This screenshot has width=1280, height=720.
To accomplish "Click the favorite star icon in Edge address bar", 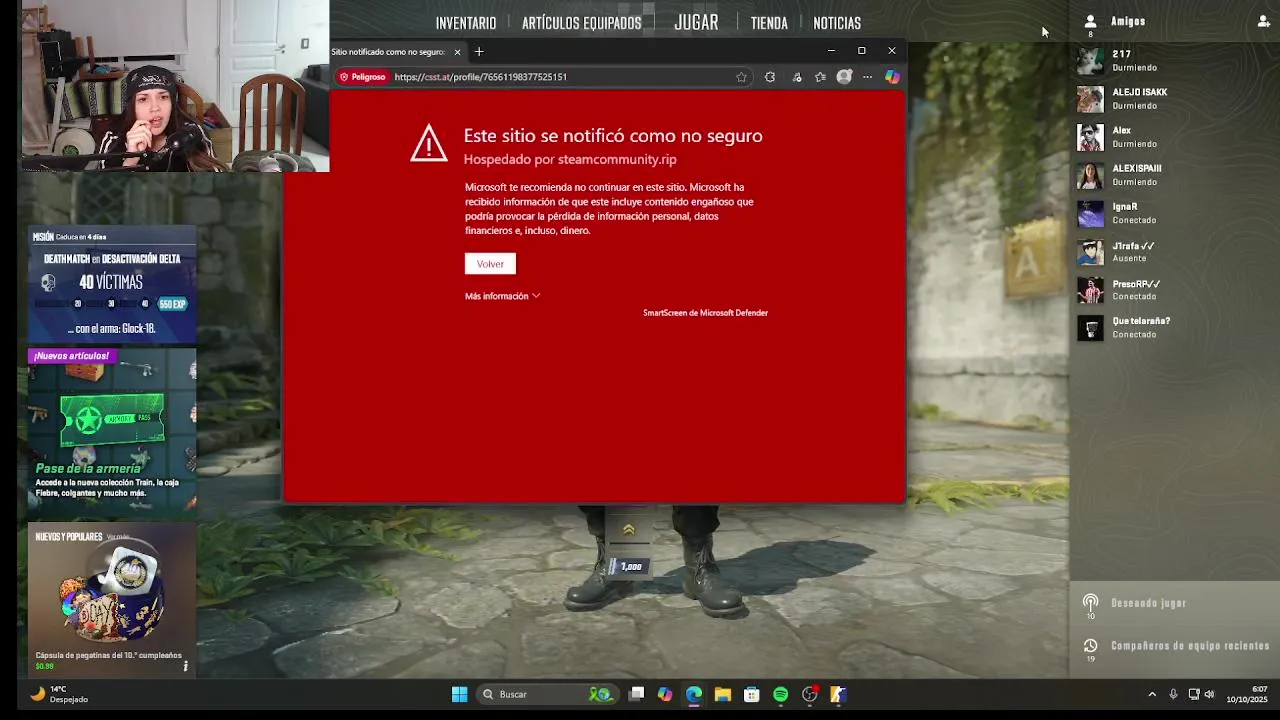I will pyautogui.click(x=741, y=77).
